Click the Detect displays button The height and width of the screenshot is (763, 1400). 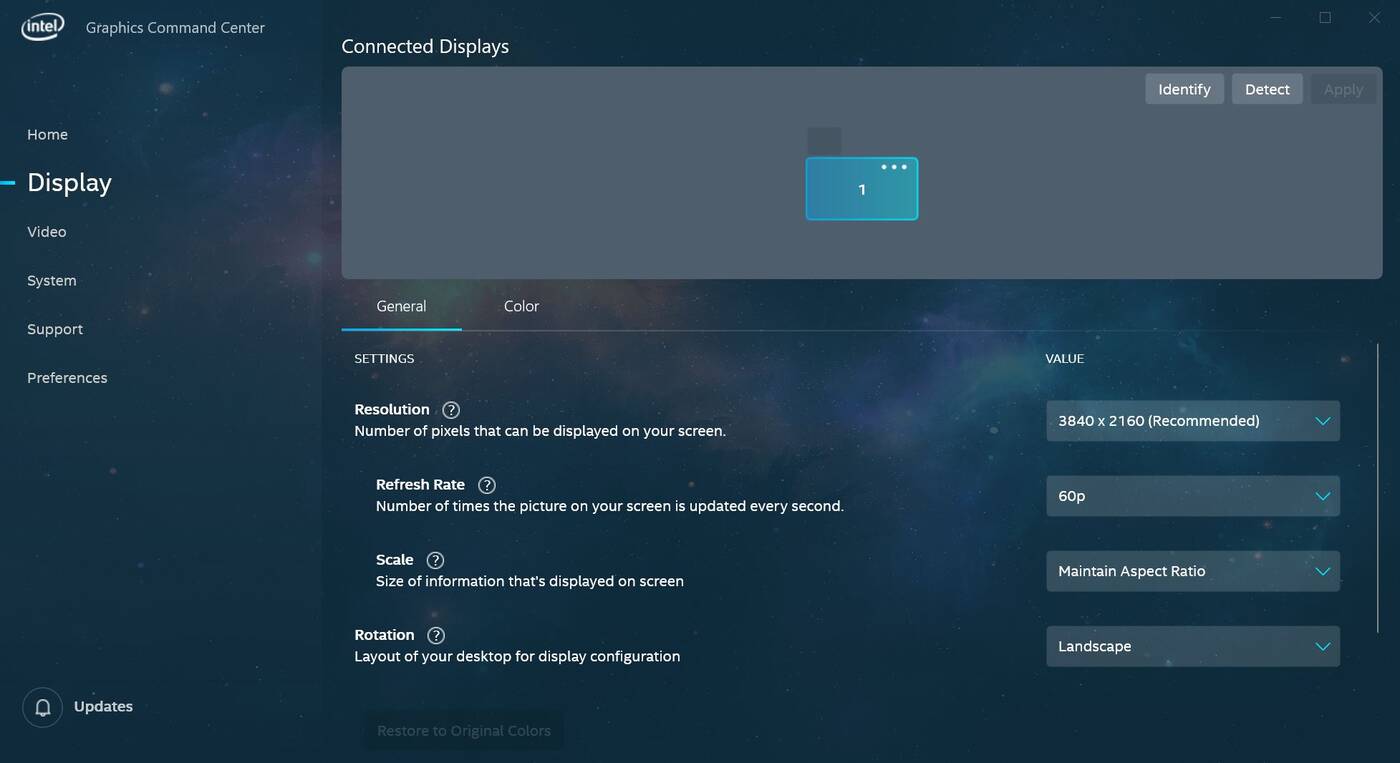point(1267,89)
